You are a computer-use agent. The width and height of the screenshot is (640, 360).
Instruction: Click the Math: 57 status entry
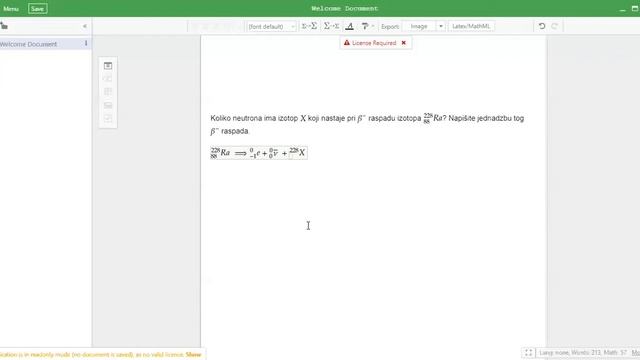(615, 353)
